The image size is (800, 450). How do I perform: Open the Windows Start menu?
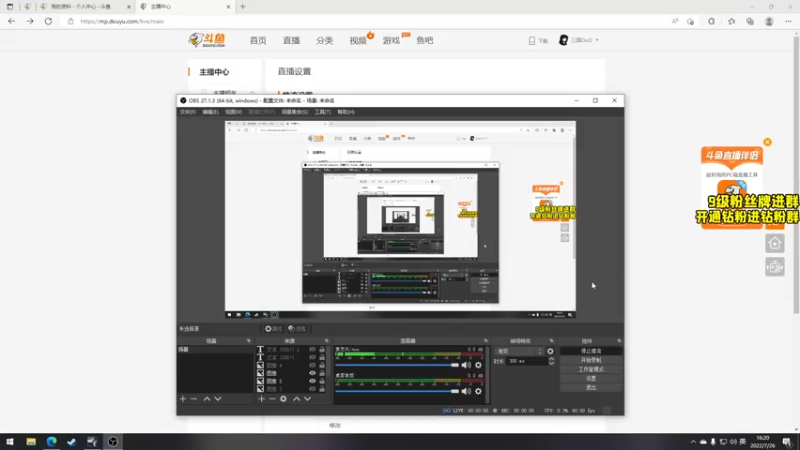click(10, 441)
